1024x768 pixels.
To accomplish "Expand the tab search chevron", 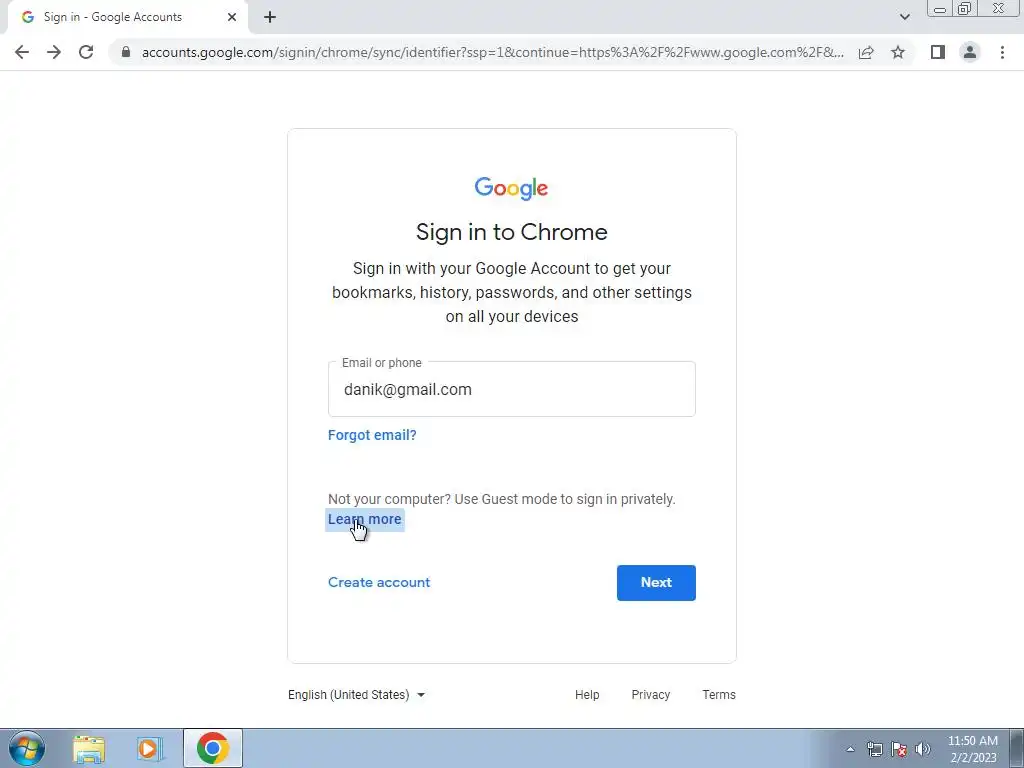I will [x=904, y=17].
